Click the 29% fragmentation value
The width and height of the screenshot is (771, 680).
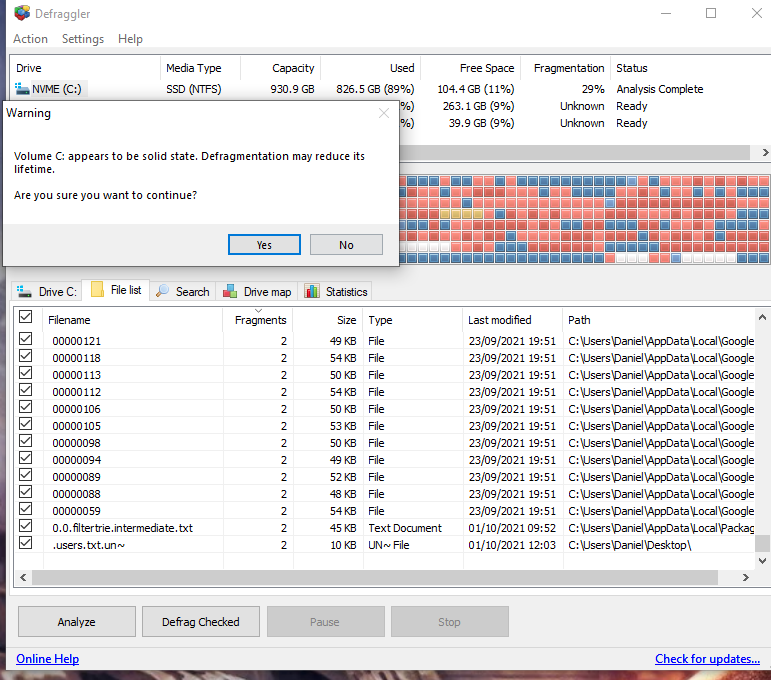[x=593, y=89]
